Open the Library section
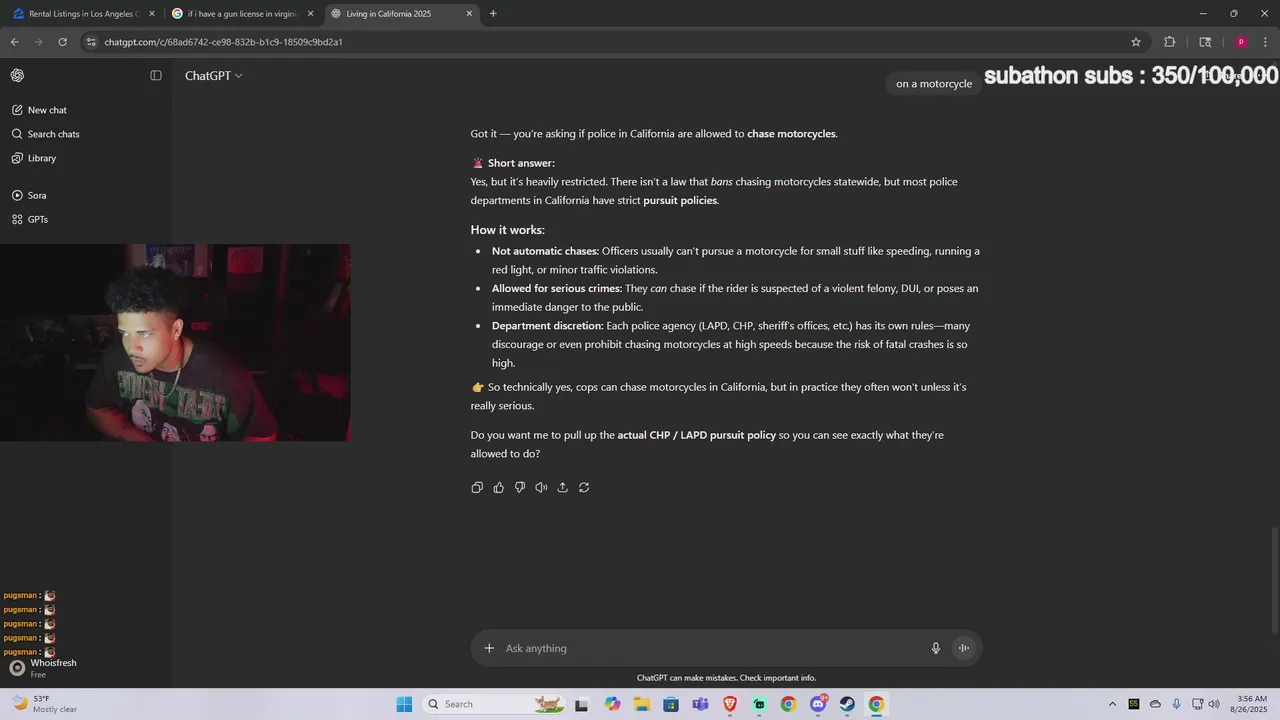1280x720 pixels. coord(42,158)
